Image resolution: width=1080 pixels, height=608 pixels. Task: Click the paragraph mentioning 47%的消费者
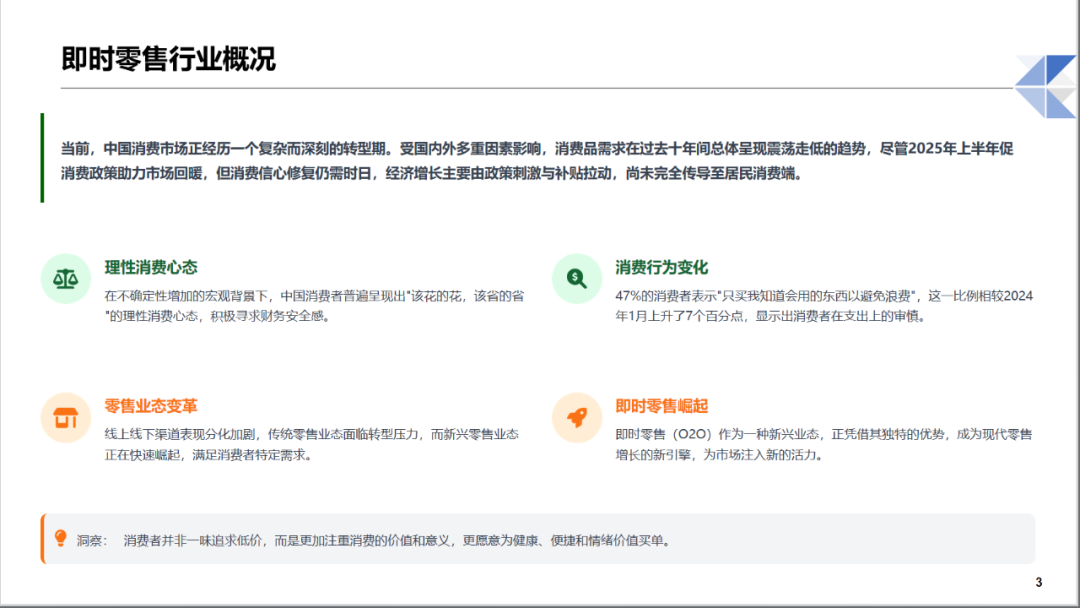click(823, 305)
